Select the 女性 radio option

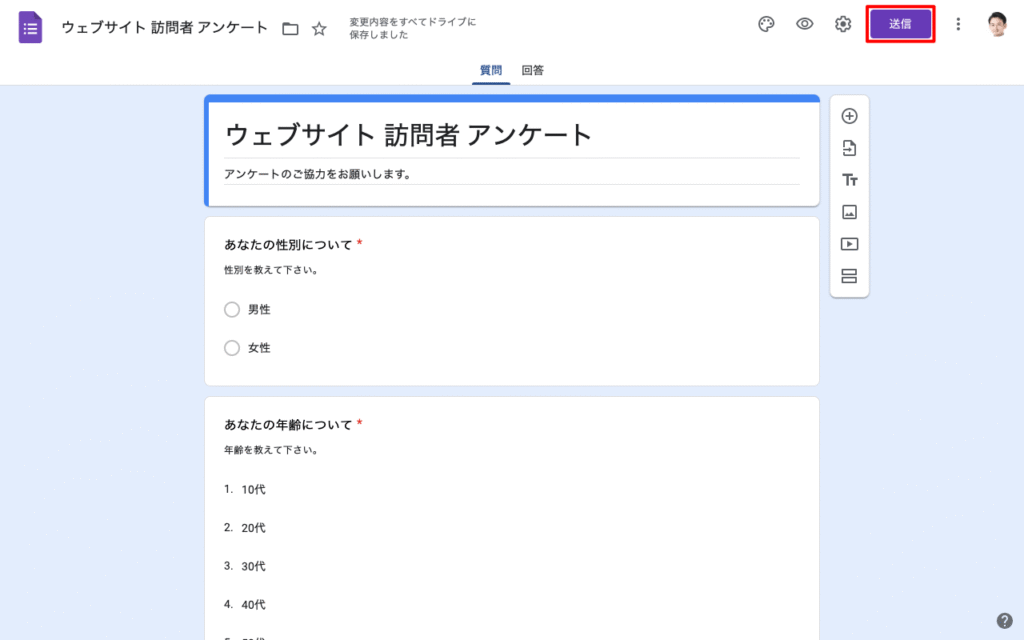pos(232,348)
